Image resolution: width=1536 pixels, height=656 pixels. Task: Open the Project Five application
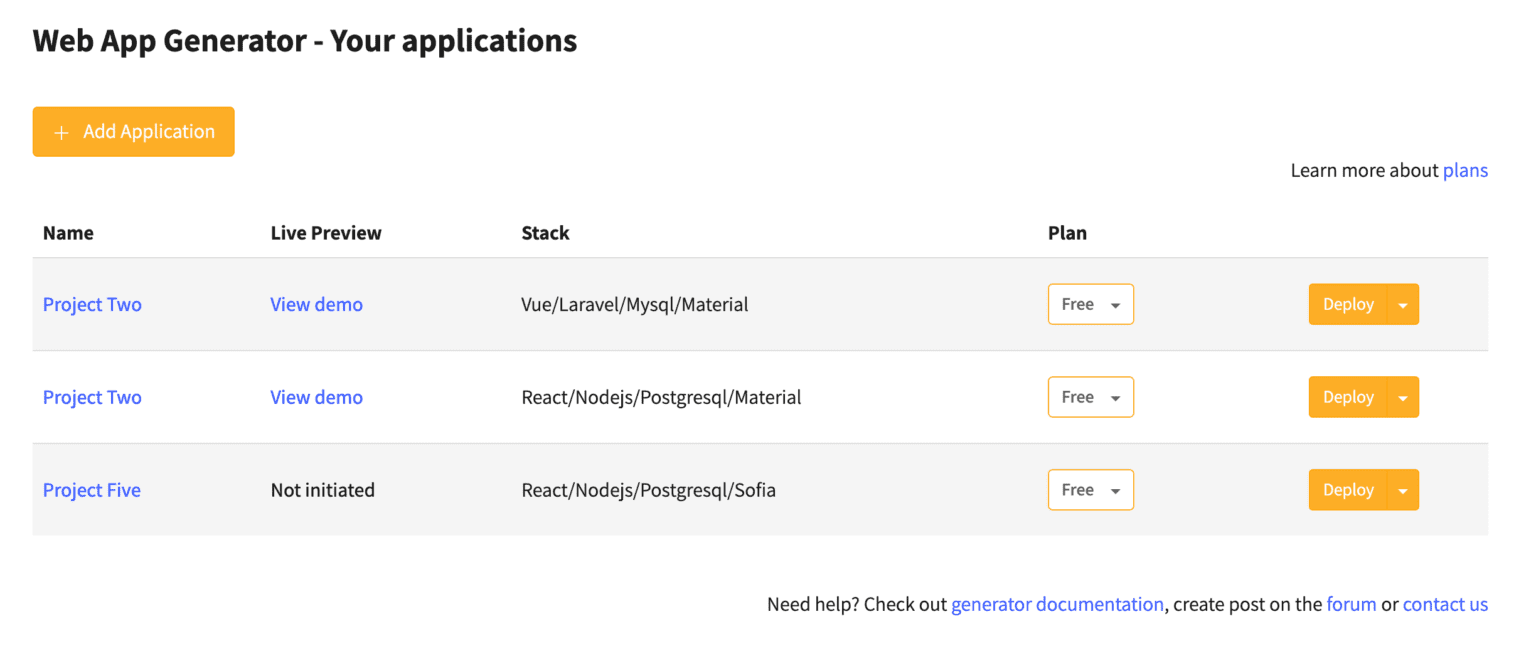pos(91,491)
